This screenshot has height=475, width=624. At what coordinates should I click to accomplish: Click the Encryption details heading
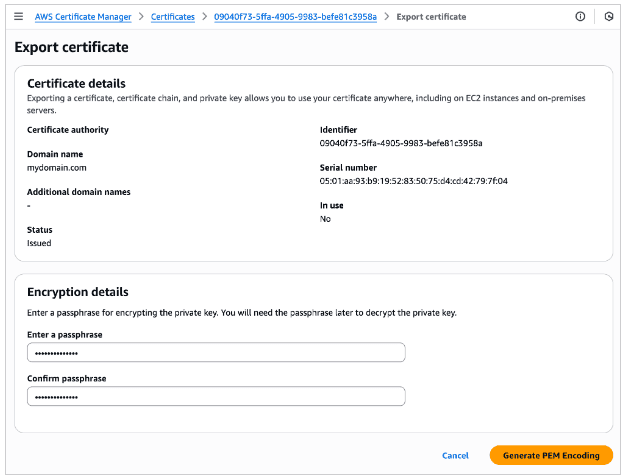click(x=78, y=292)
